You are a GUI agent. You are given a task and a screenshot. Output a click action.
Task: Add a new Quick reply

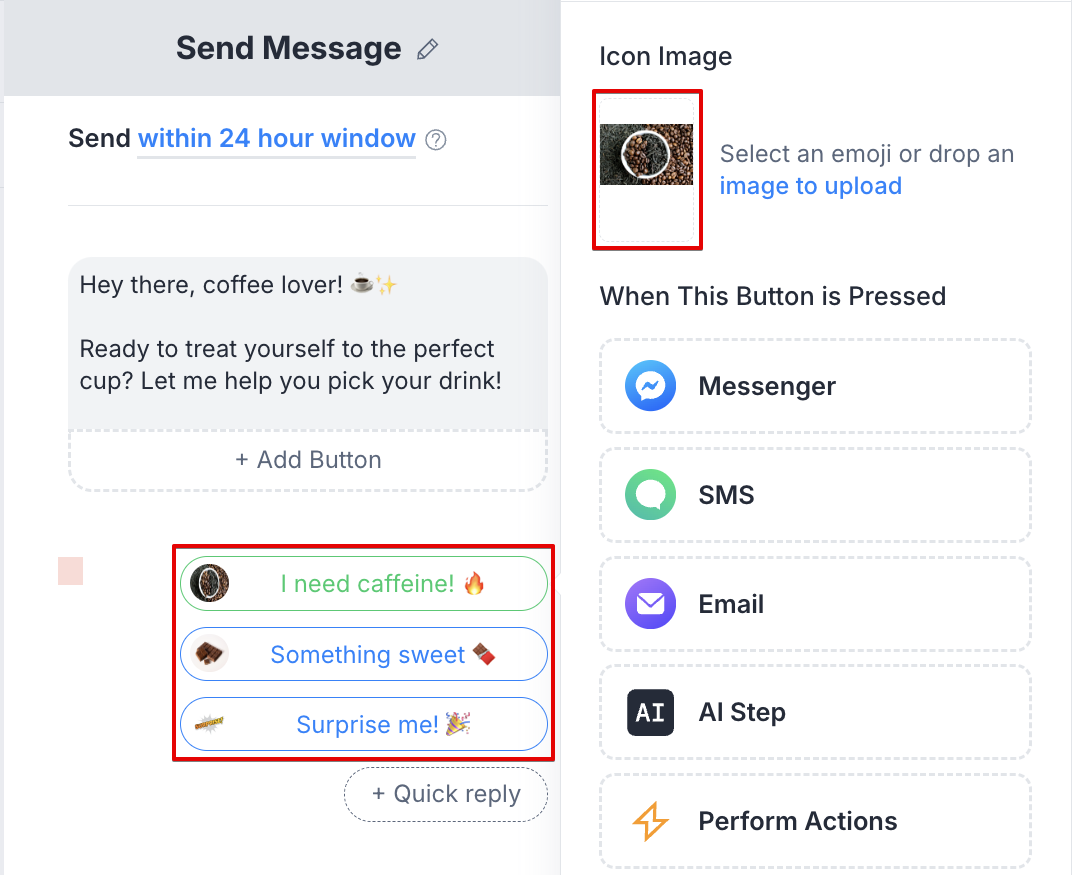coord(446,794)
